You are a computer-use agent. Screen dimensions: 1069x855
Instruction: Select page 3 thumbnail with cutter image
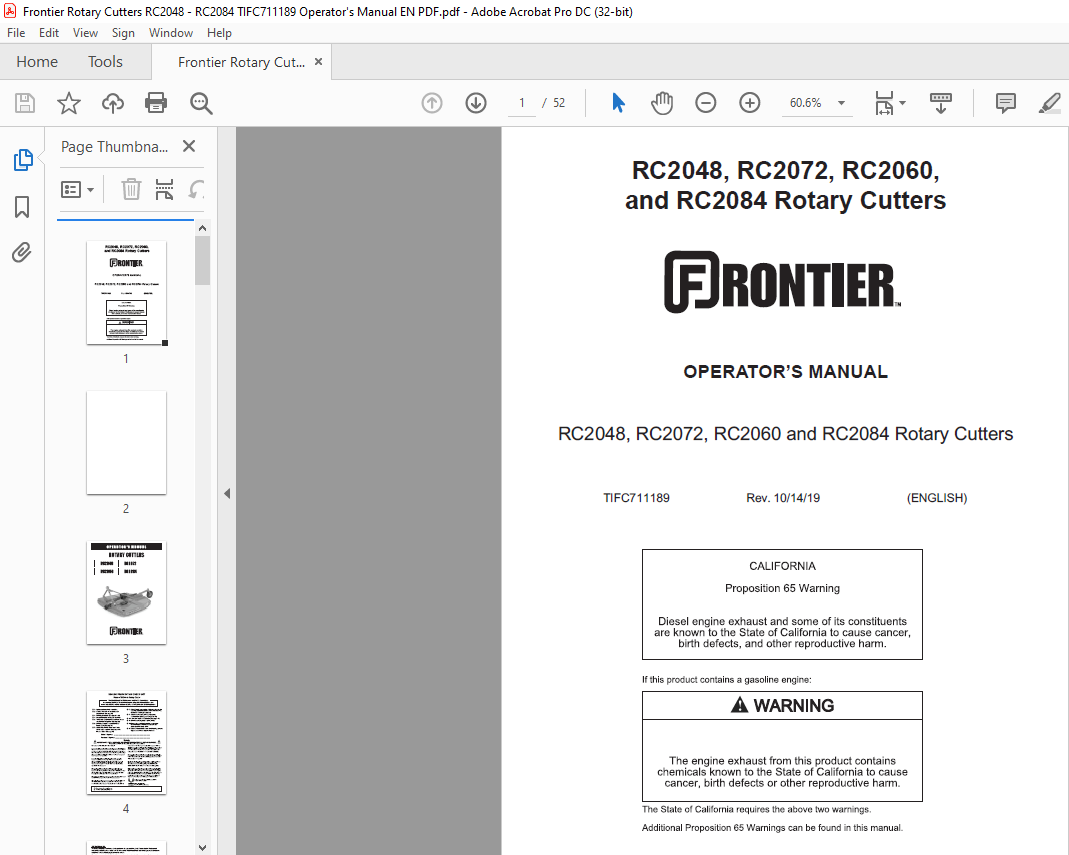coord(126,592)
